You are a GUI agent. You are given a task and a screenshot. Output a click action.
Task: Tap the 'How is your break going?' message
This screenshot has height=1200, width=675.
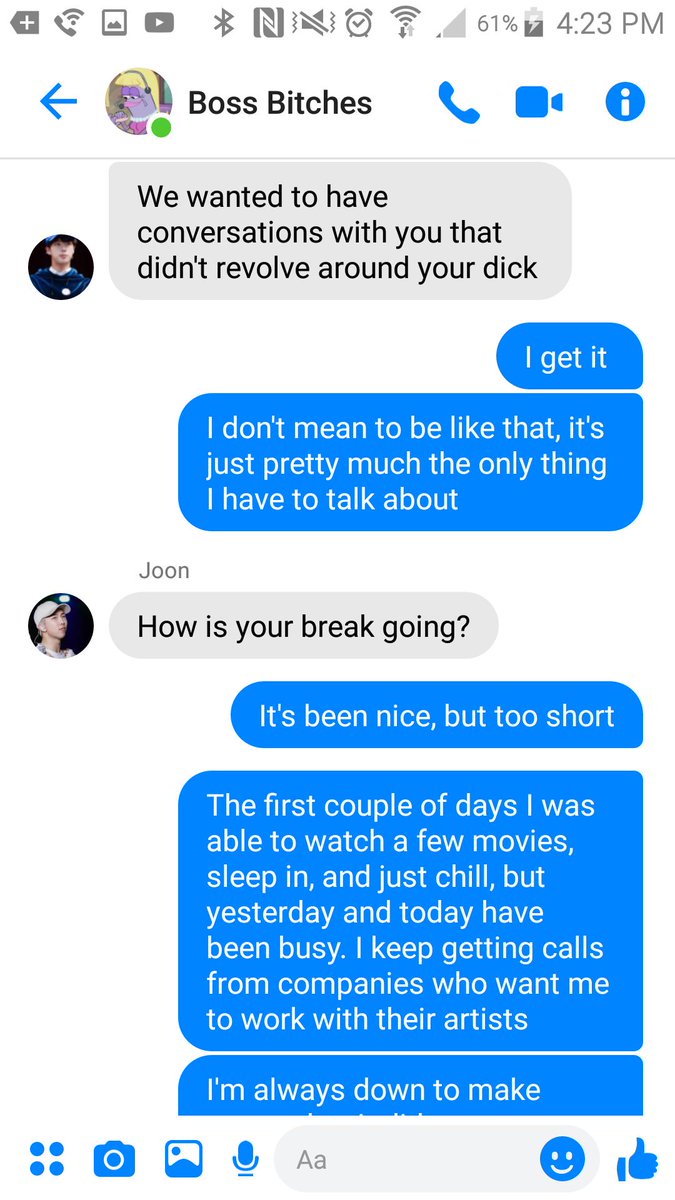coord(303,626)
